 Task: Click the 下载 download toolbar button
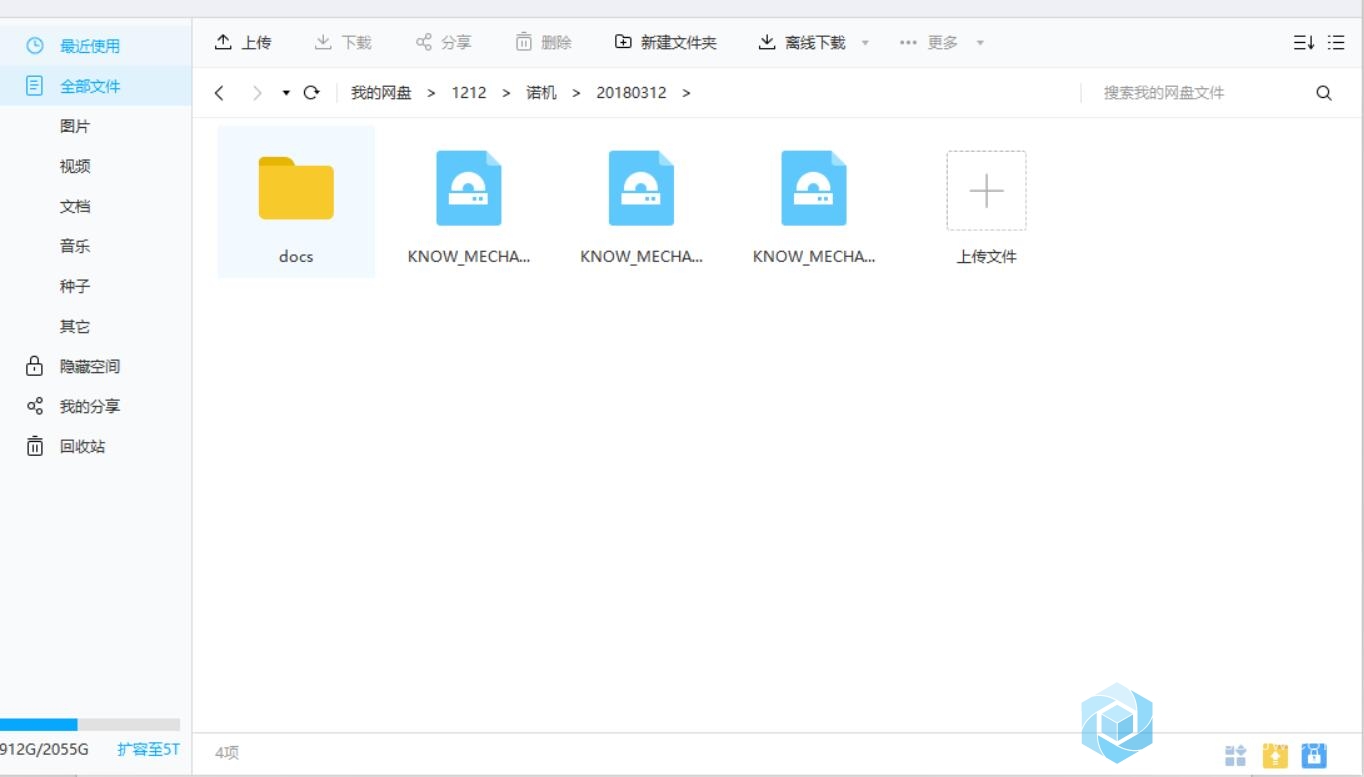click(343, 42)
